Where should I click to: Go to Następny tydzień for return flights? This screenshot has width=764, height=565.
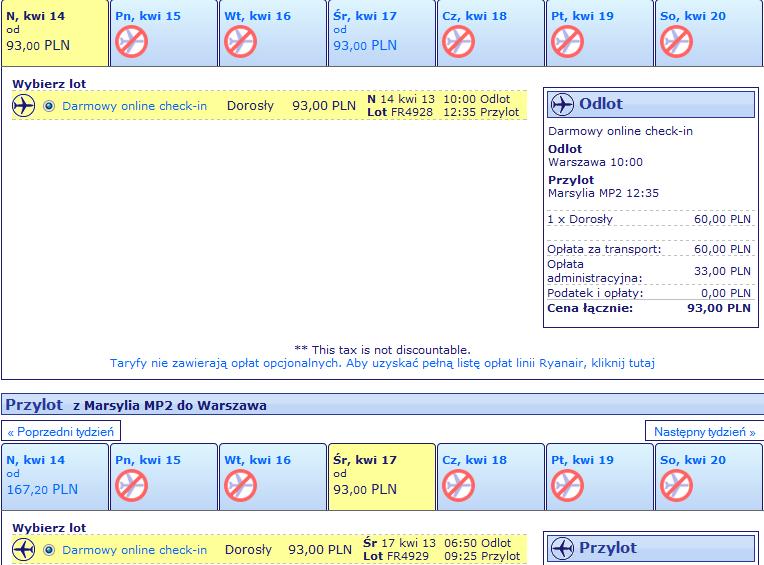[x=705, y=432]
